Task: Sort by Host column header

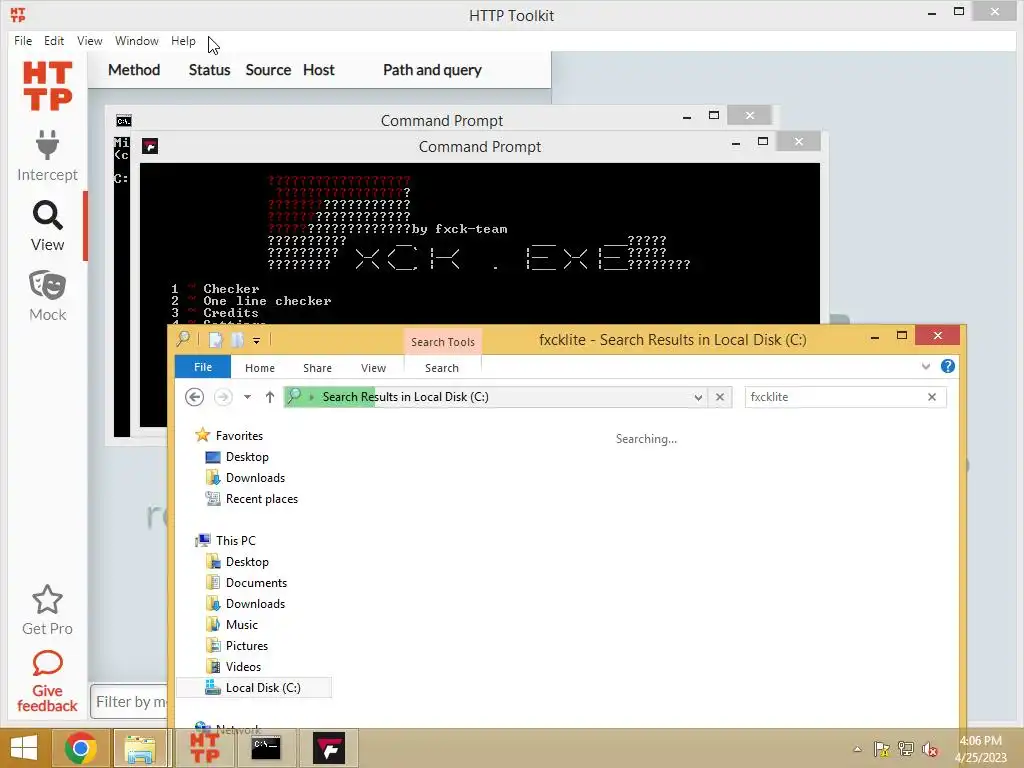Action: click(x=319, y=70)
